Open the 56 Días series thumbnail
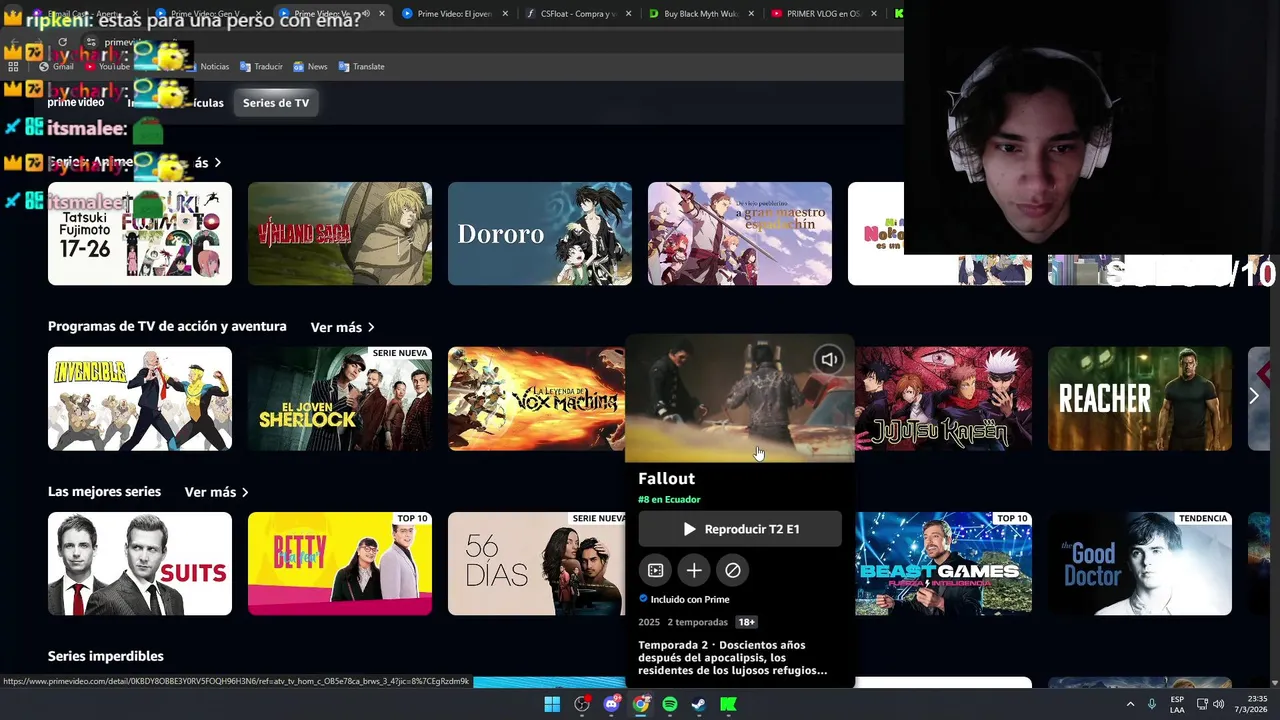 tap(536, 564)
